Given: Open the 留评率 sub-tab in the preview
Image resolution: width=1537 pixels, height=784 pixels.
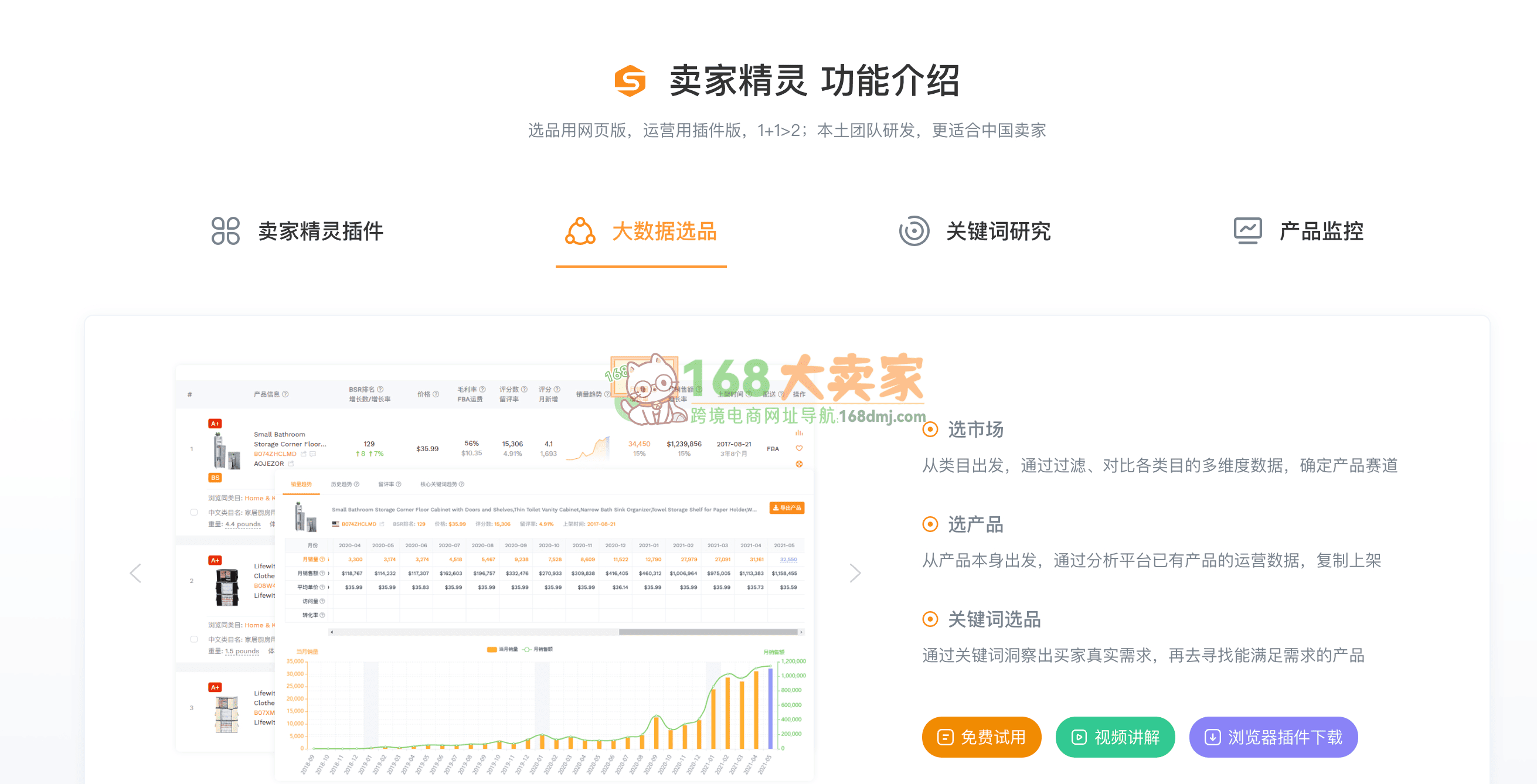Looking at the screenshot, I should (x=390, y=484).
